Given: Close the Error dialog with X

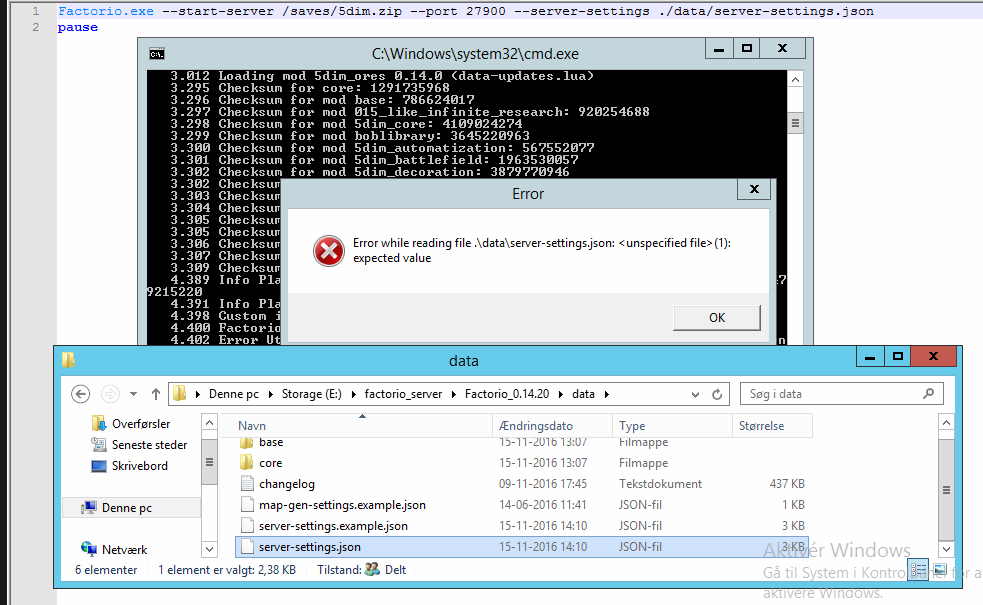Looking at the screenshot, I should click(754, 189).
